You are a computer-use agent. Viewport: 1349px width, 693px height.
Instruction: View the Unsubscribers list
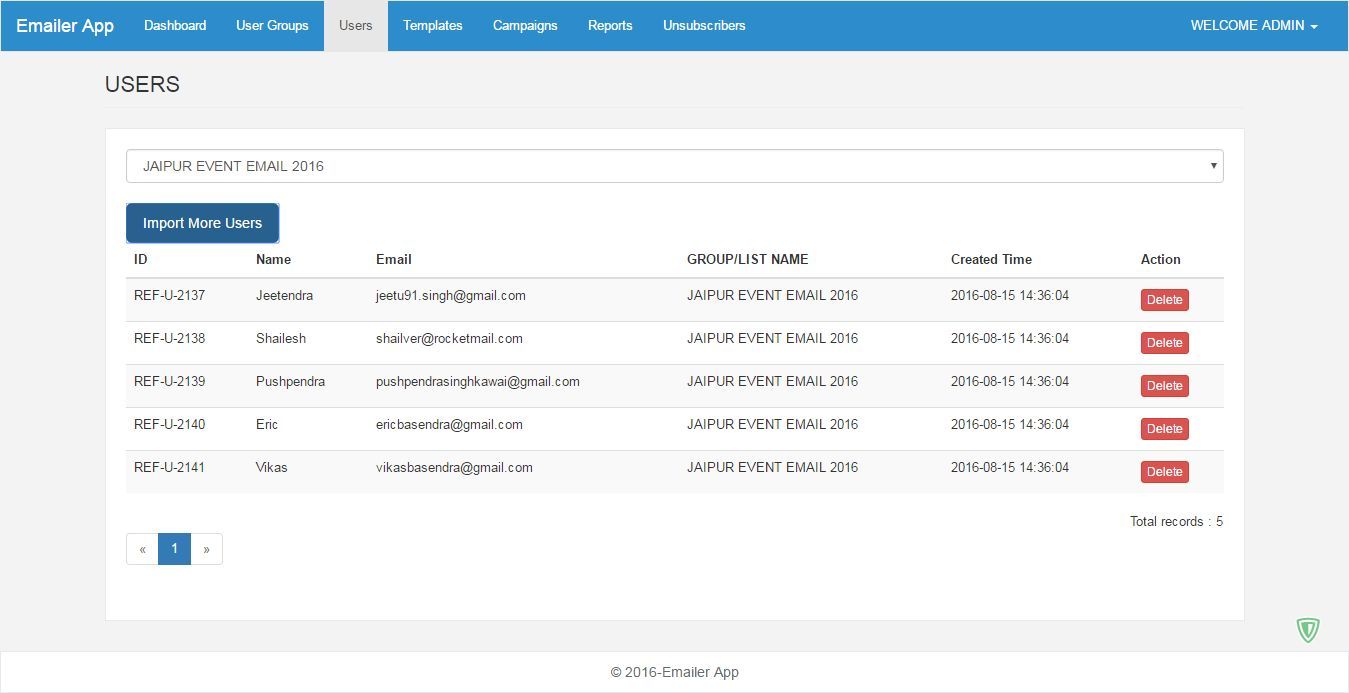tap(704, 26)
